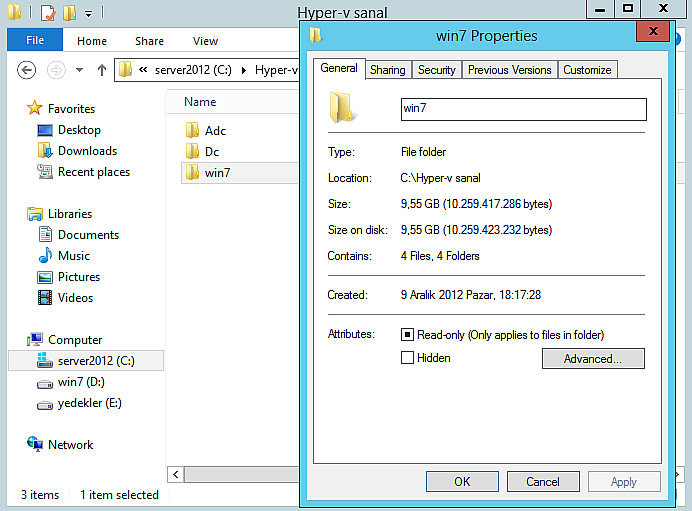
Task: Switch to the Previous Versions tab
Action: click(x=510, y=70)
